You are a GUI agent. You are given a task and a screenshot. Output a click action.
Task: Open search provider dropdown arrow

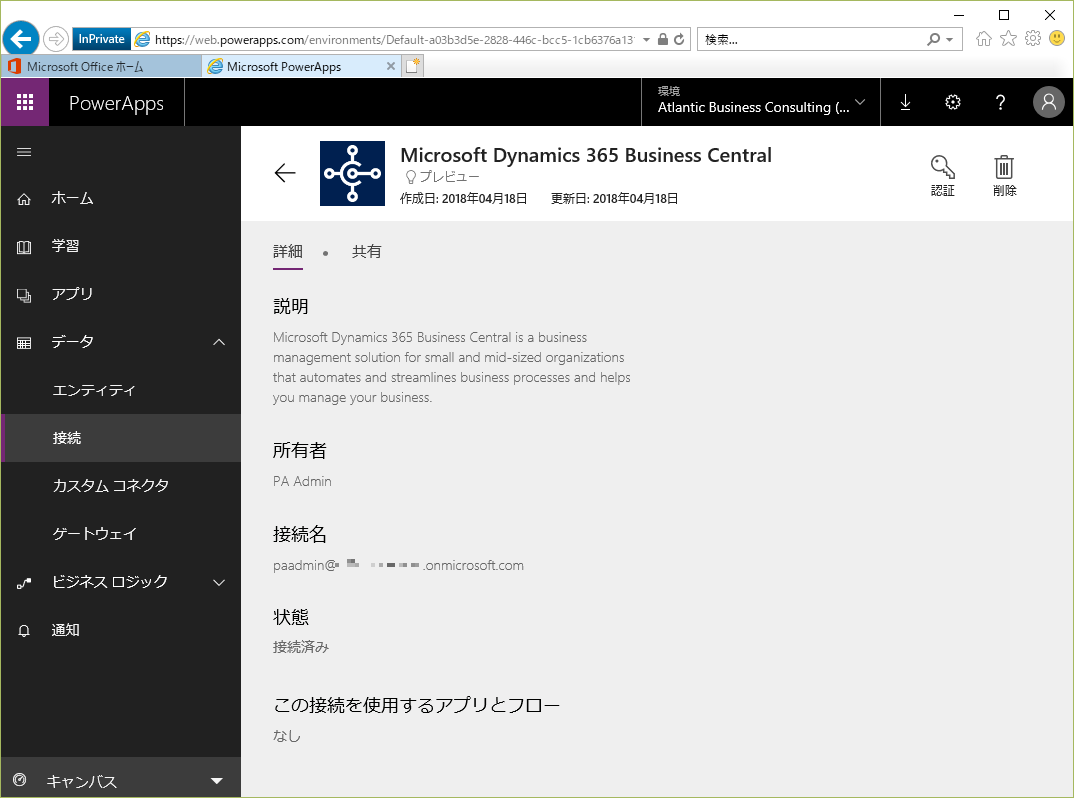coord(950,40)
